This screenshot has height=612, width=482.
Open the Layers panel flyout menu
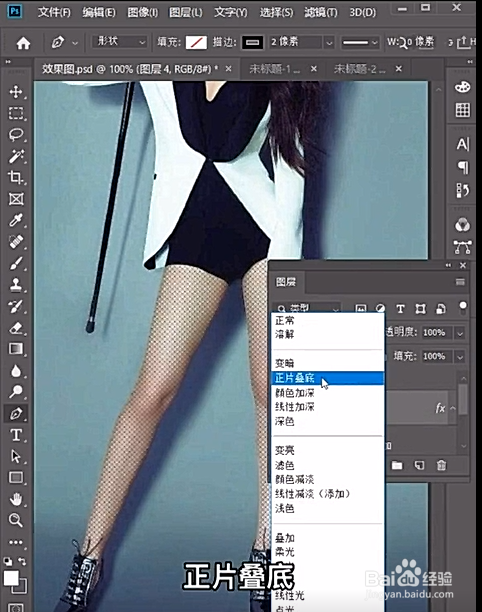tap(460, 281)
